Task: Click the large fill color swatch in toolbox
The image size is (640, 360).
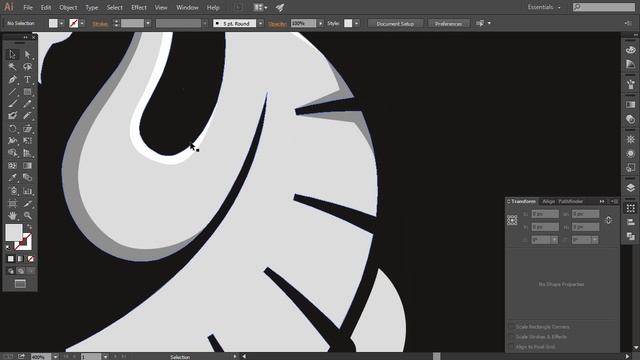Action: coord(13,233)
